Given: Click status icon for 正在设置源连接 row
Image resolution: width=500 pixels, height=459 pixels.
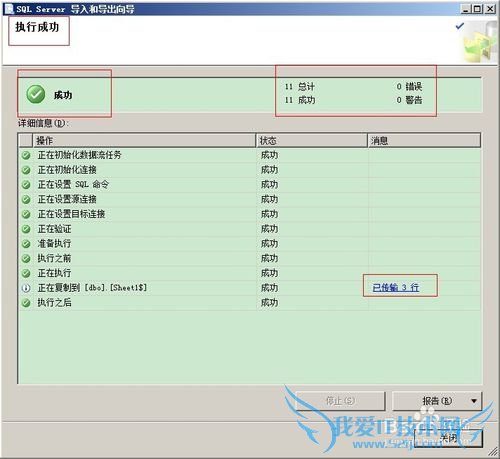Looking at the screenshot, I should point(26,199).
